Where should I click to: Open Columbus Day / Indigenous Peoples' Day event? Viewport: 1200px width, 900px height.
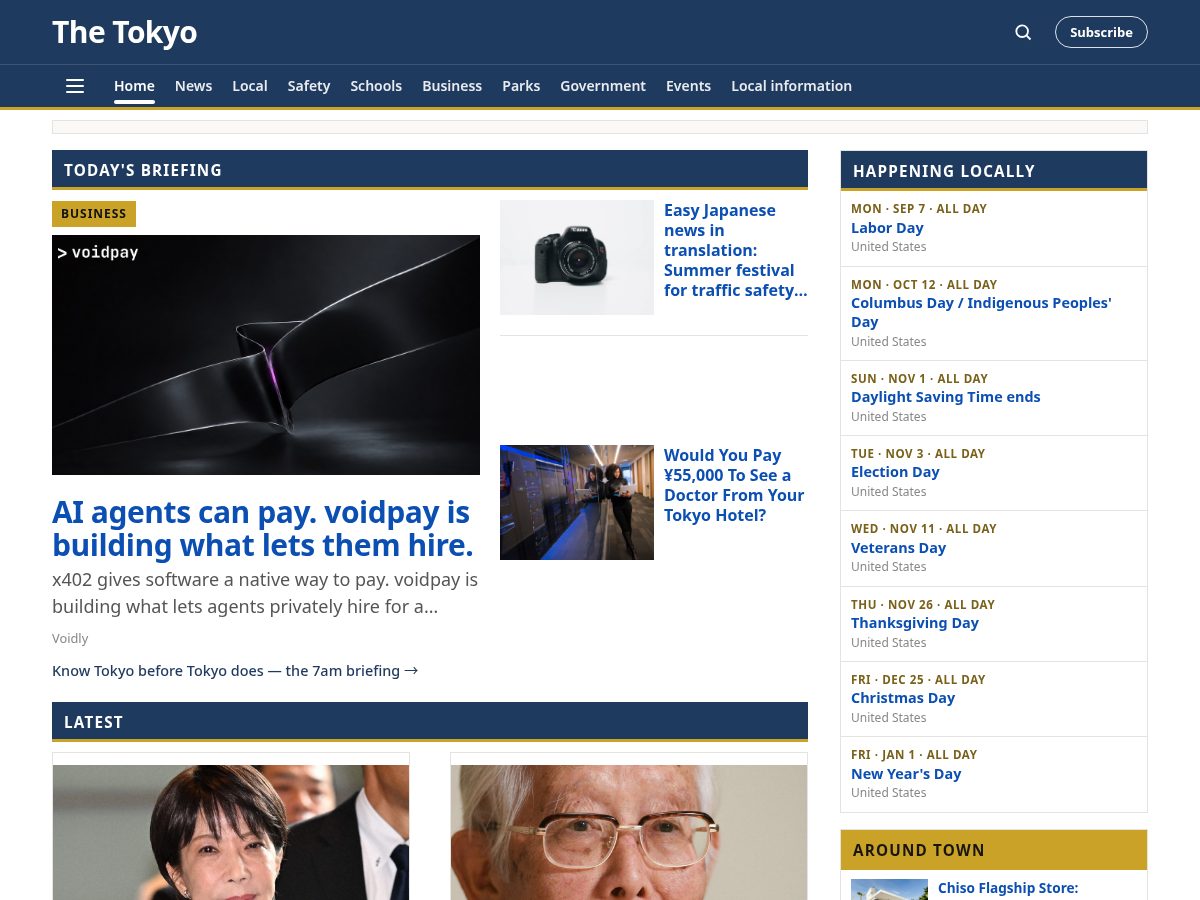981,312
